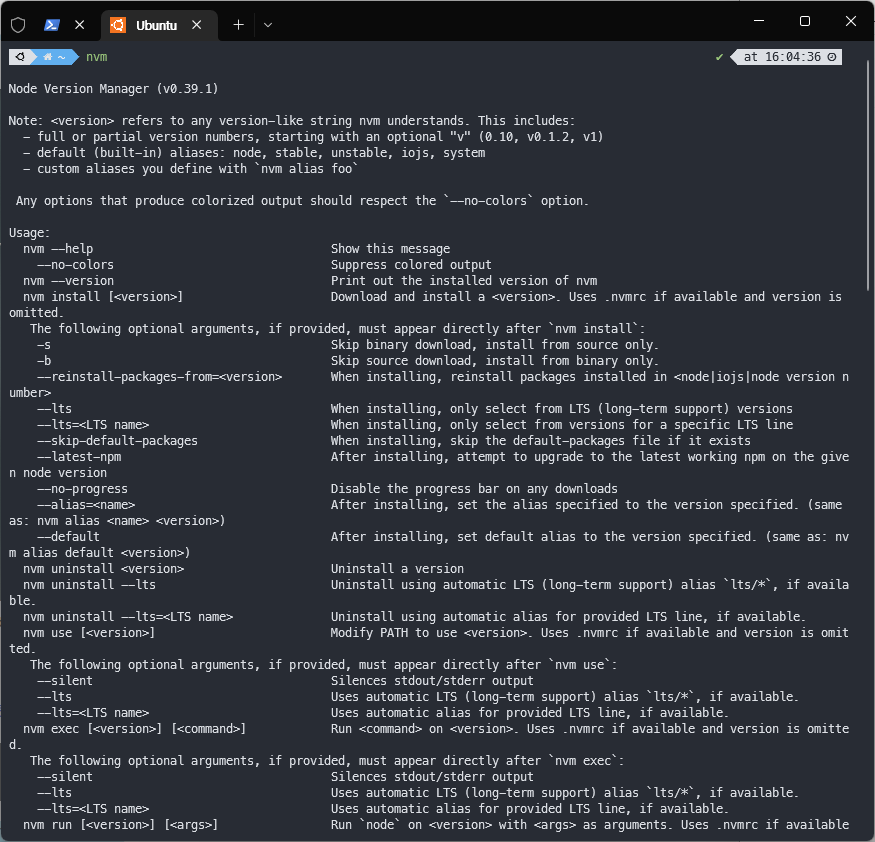The width and height of the screenshot is (875, 842).
Task: Click the green checkmark status indicator
Action: (719, 57)
